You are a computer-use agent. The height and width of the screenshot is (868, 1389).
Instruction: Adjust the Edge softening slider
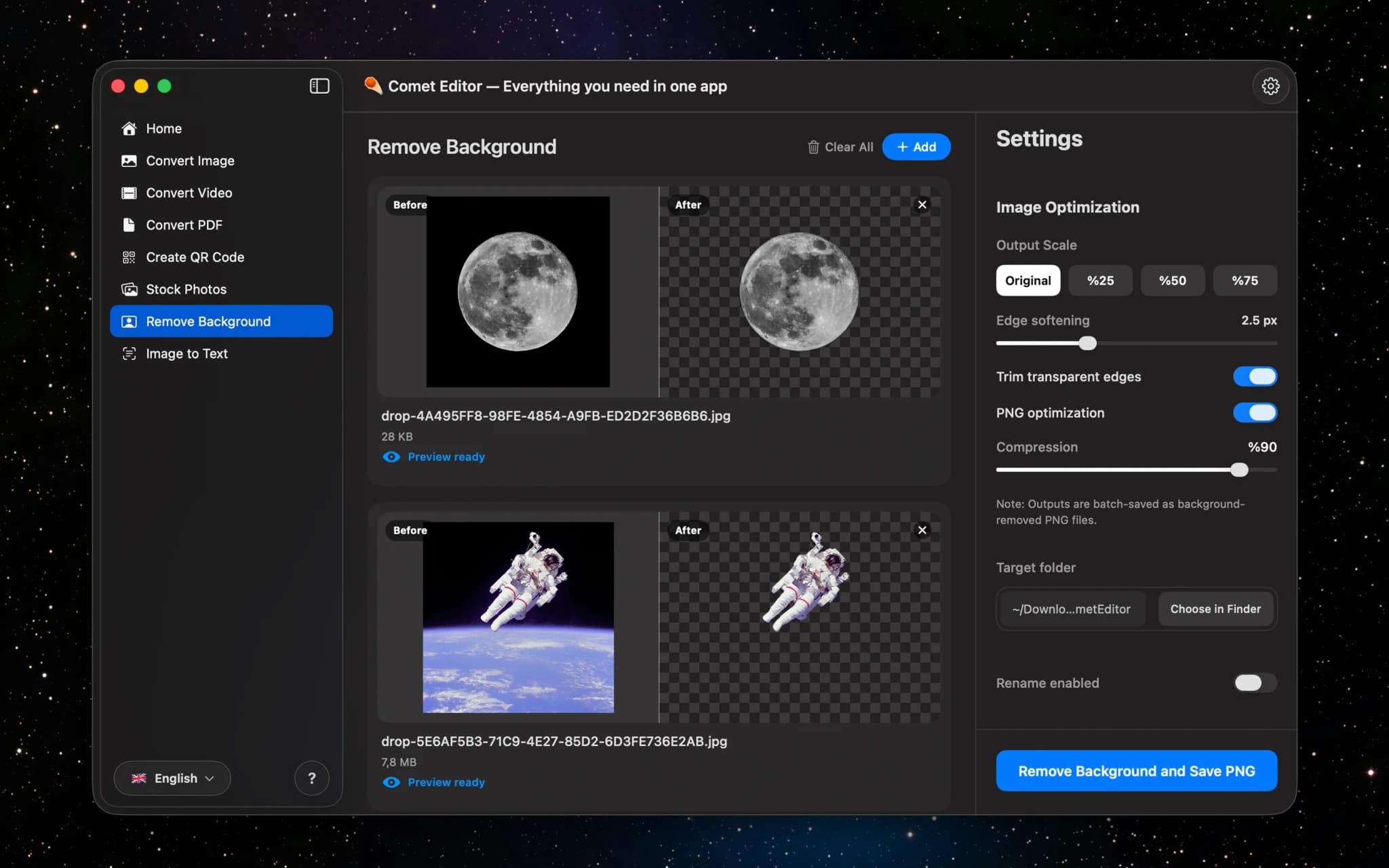click(x=1088, y=343)
